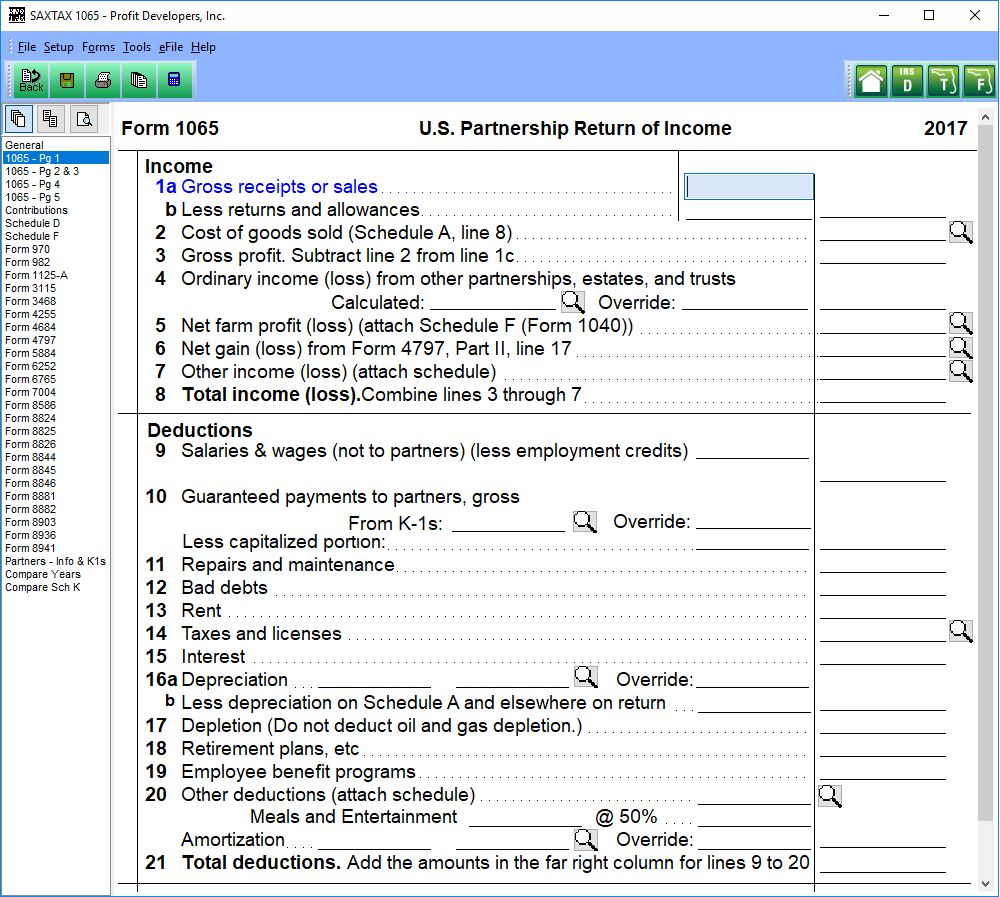Open the eFile menu
Image resolution: width=1000 pixels, height=897 pixels.
click(170, 47)
